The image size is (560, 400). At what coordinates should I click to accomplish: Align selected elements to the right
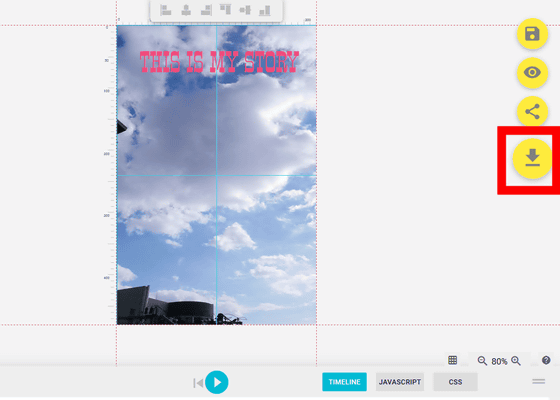(x=206, y=10)
